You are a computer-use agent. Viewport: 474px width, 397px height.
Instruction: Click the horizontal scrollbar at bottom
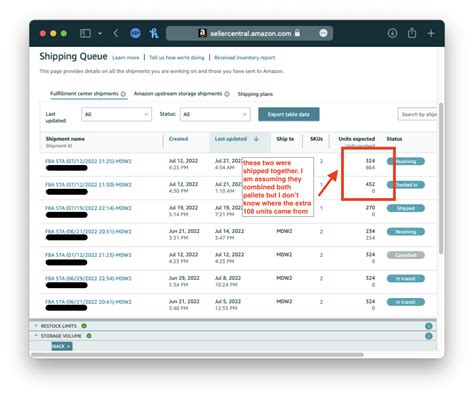197,355
